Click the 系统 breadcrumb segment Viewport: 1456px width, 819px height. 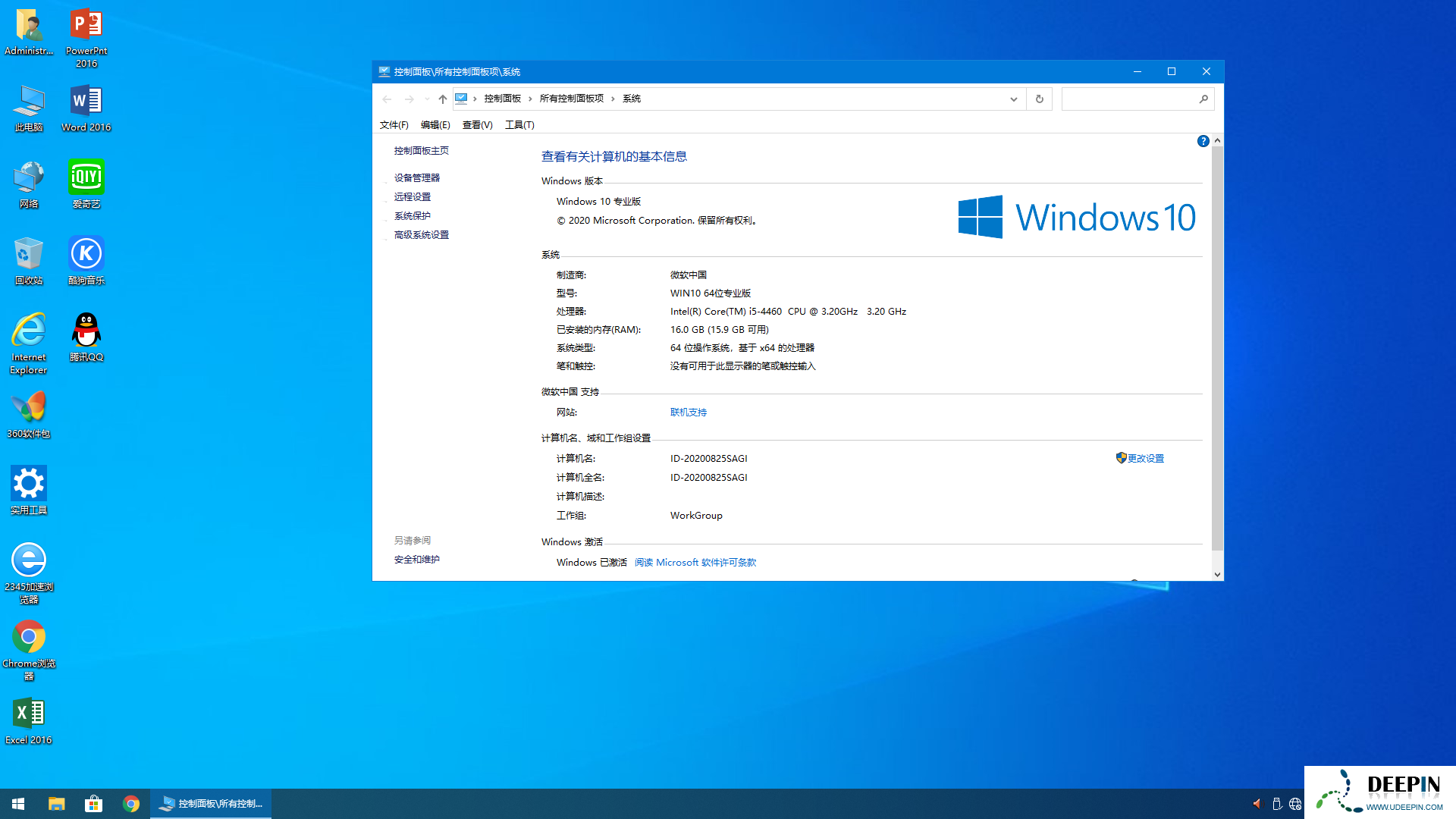[x=632, y=99]
